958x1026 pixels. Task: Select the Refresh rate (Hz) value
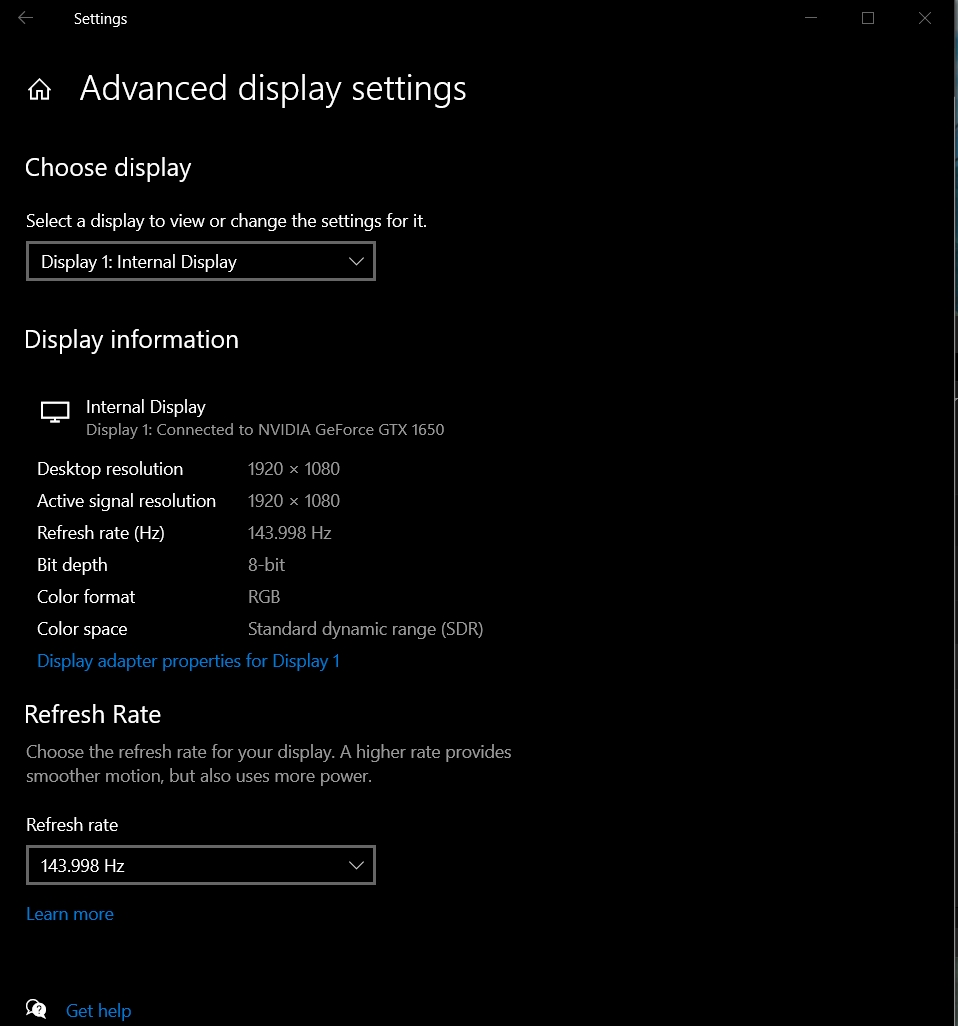pos(289,532)
